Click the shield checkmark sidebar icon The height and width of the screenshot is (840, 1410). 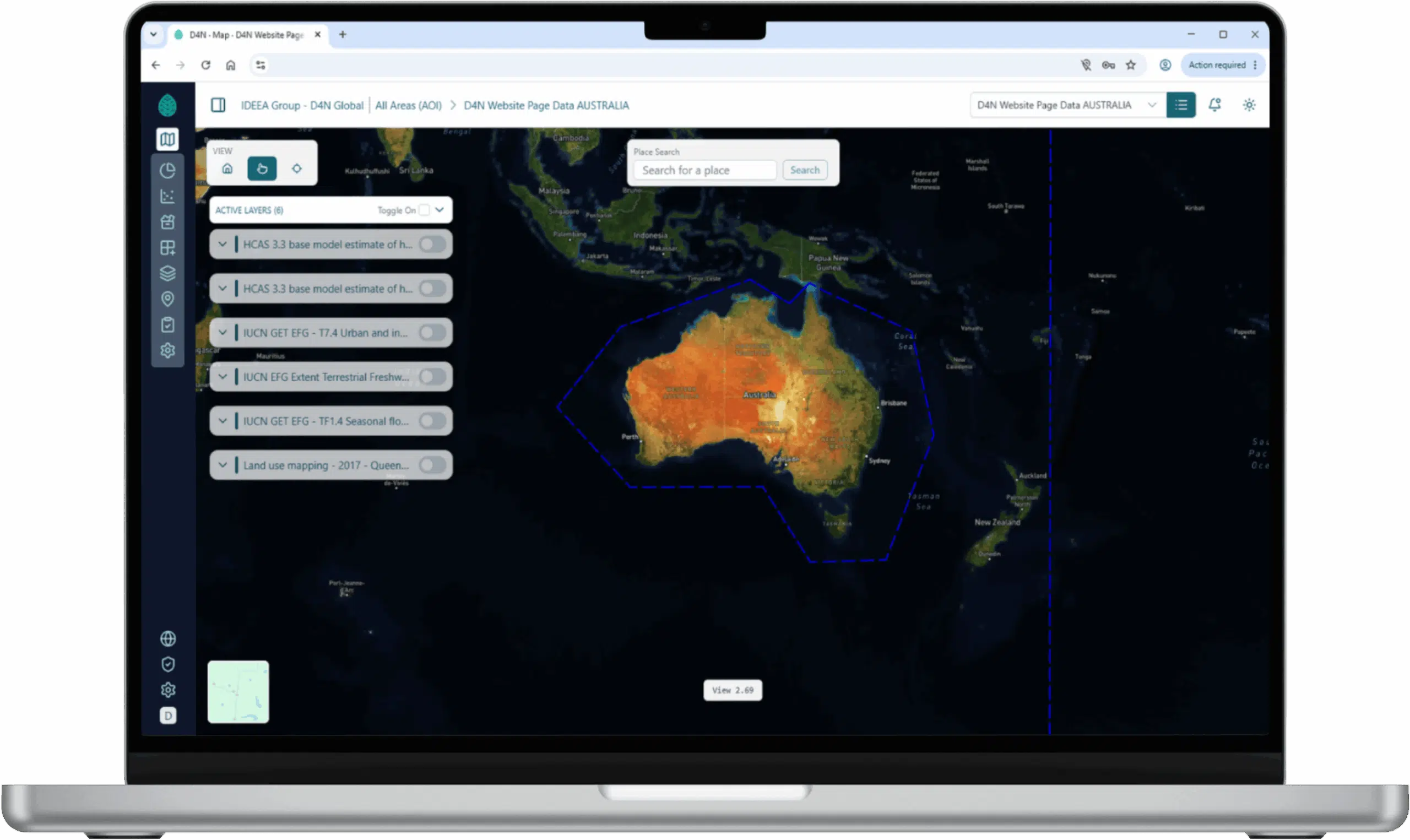[168, 664]
